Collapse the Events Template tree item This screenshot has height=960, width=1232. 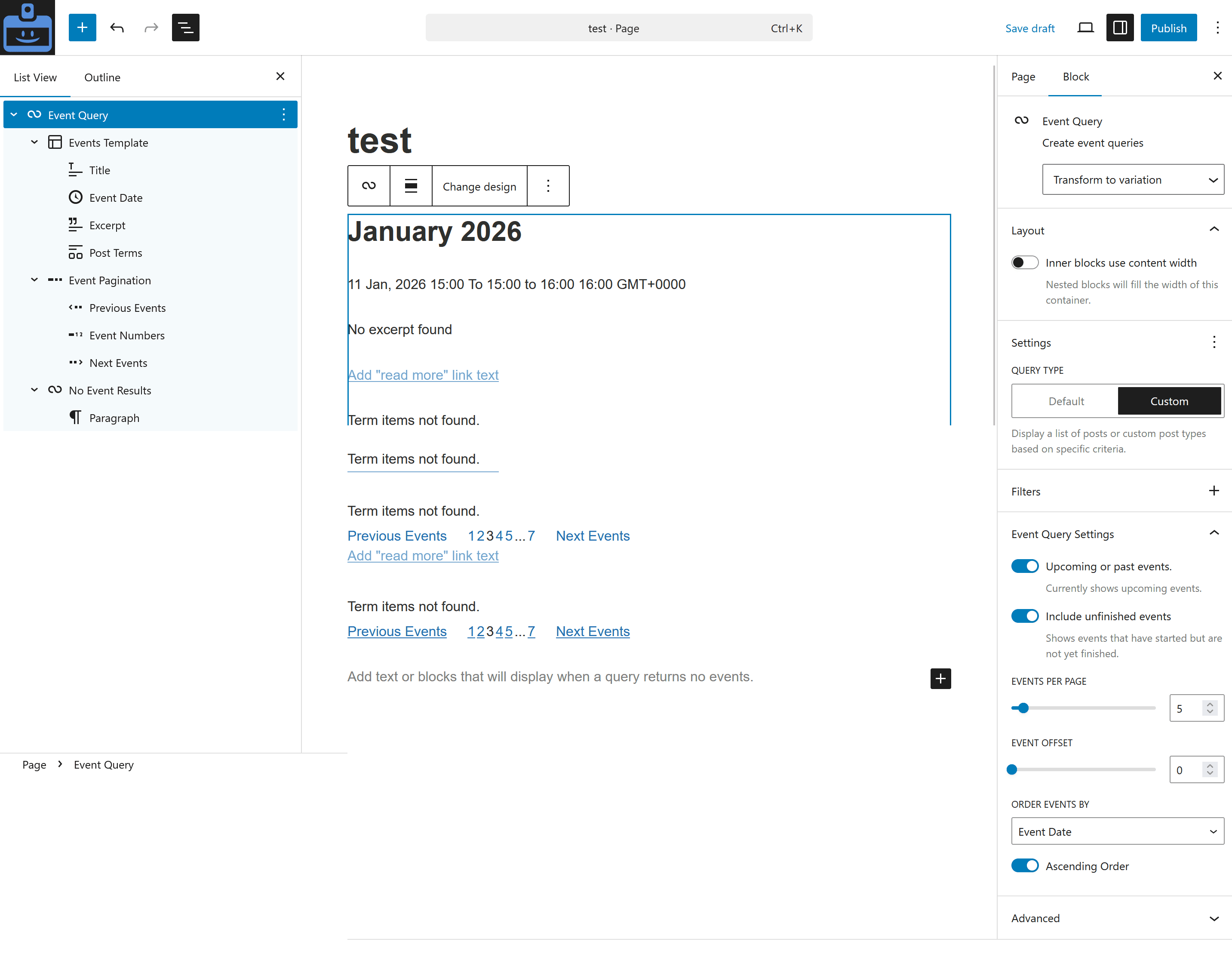click(34, 142)
